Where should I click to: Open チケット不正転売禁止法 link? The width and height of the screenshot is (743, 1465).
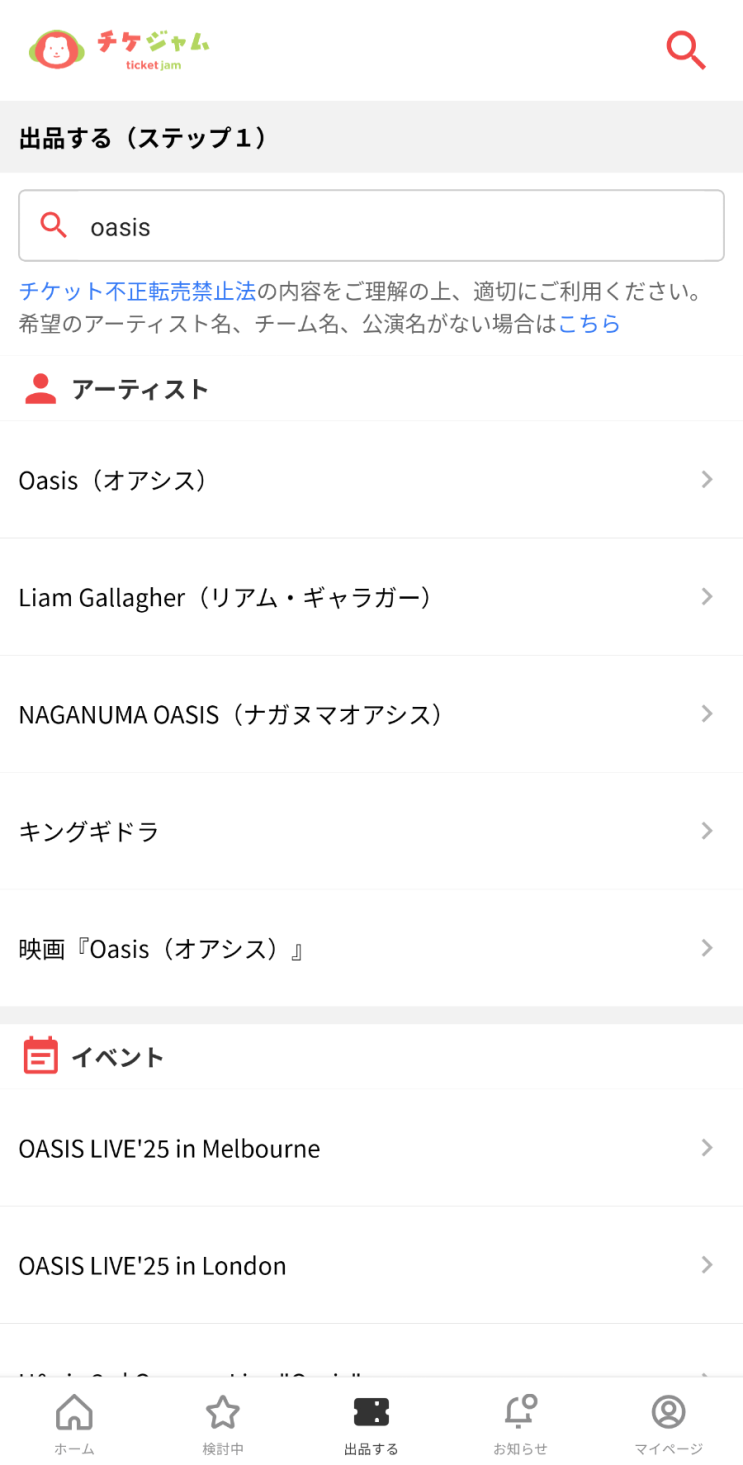138,292
